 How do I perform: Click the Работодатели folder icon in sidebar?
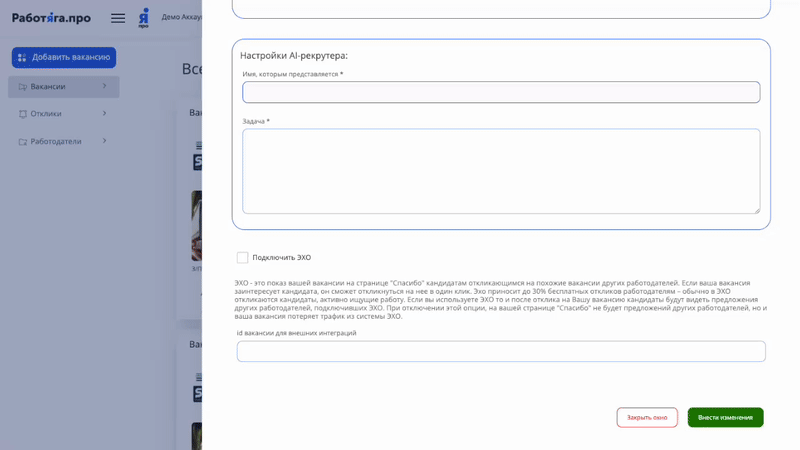22,142
